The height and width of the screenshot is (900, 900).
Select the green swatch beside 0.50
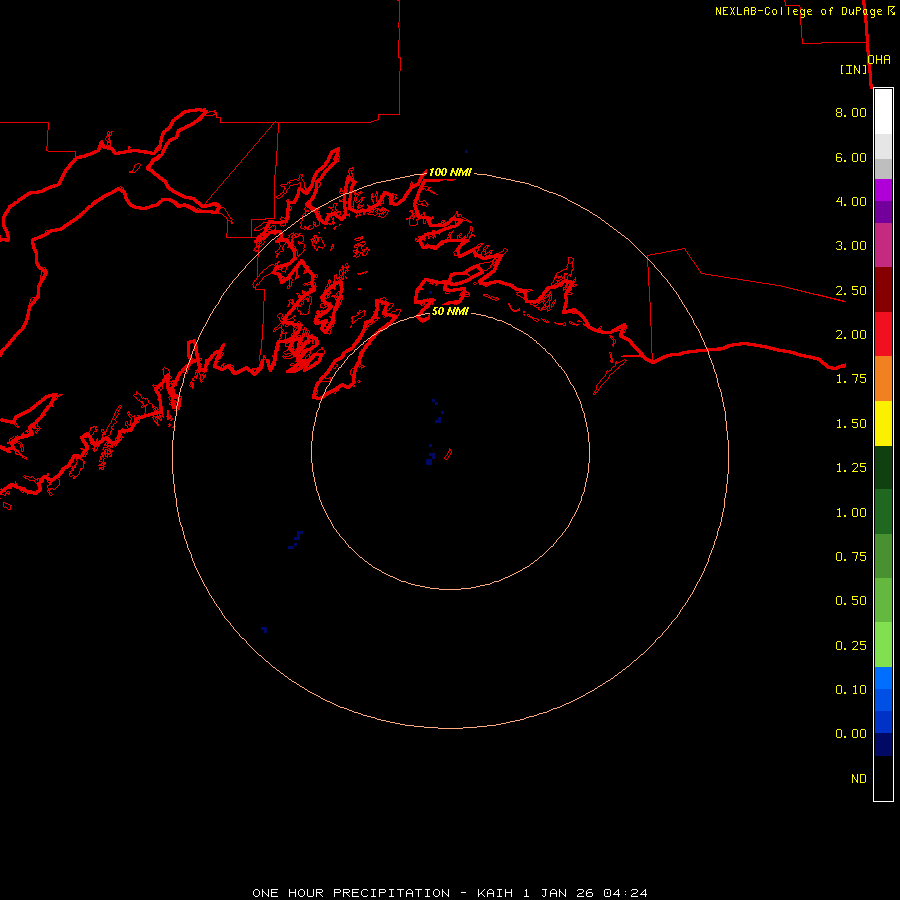(883, 600)
